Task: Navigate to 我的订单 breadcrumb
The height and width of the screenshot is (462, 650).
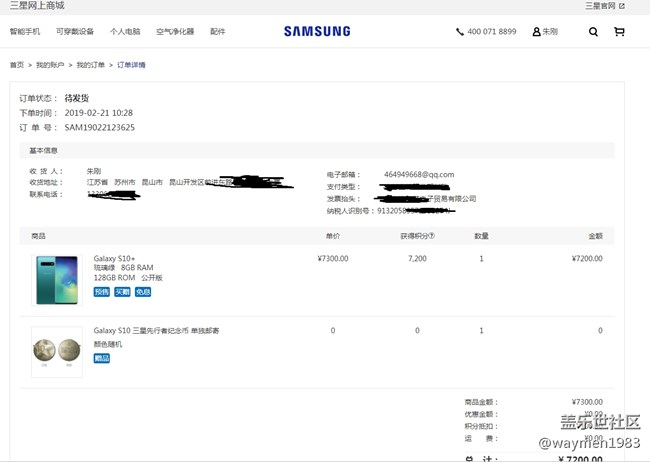Action: coord(90,65)
